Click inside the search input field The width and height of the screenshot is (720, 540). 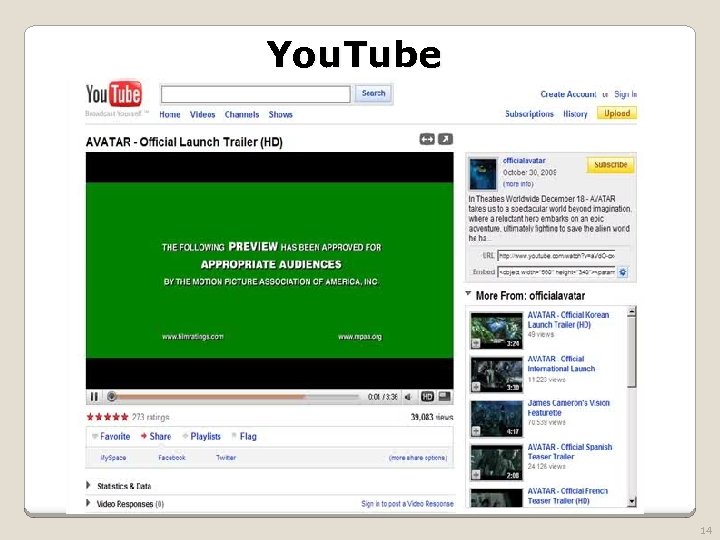255,94
